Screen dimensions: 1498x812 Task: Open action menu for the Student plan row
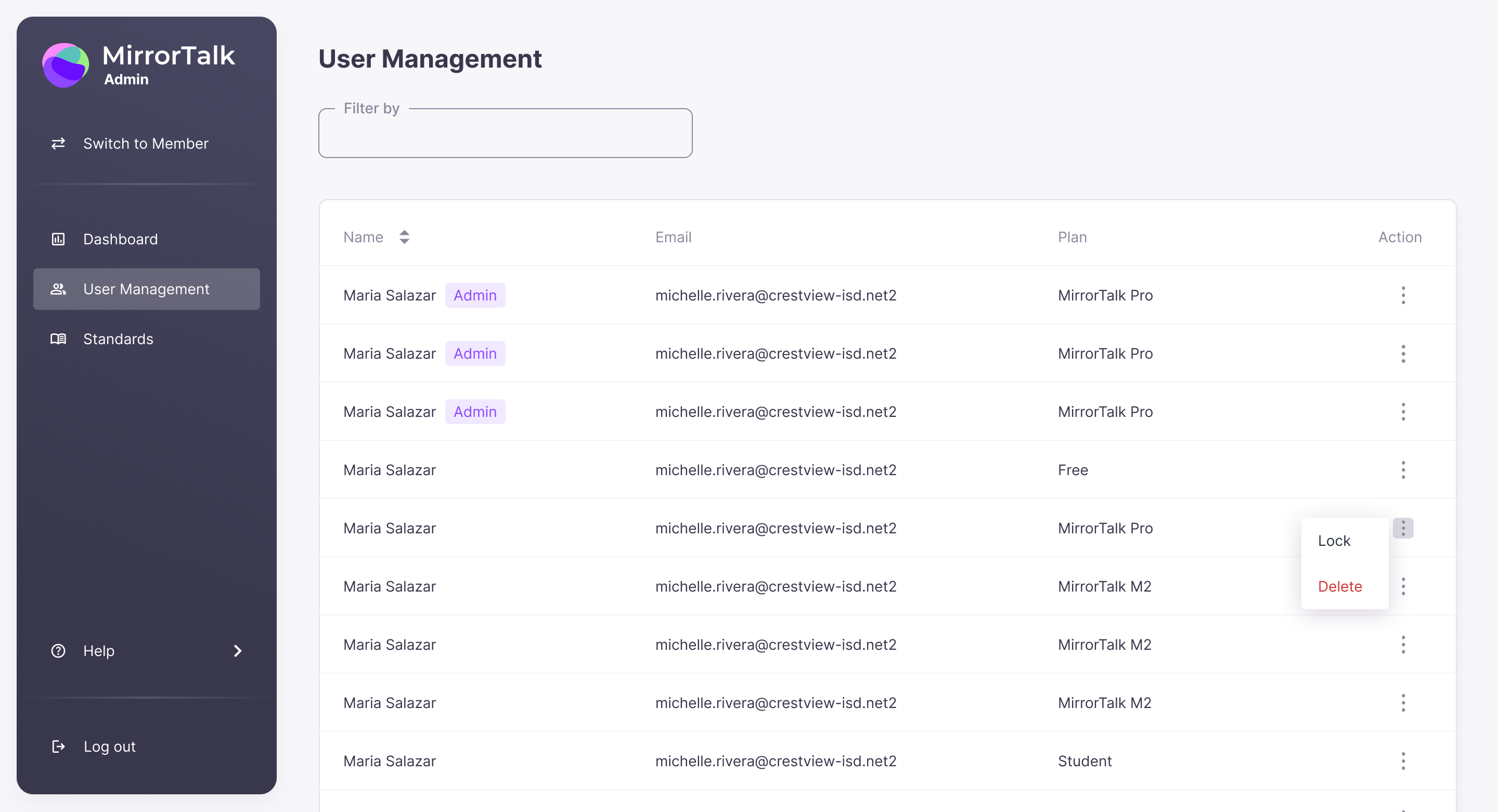[1403, 761]
